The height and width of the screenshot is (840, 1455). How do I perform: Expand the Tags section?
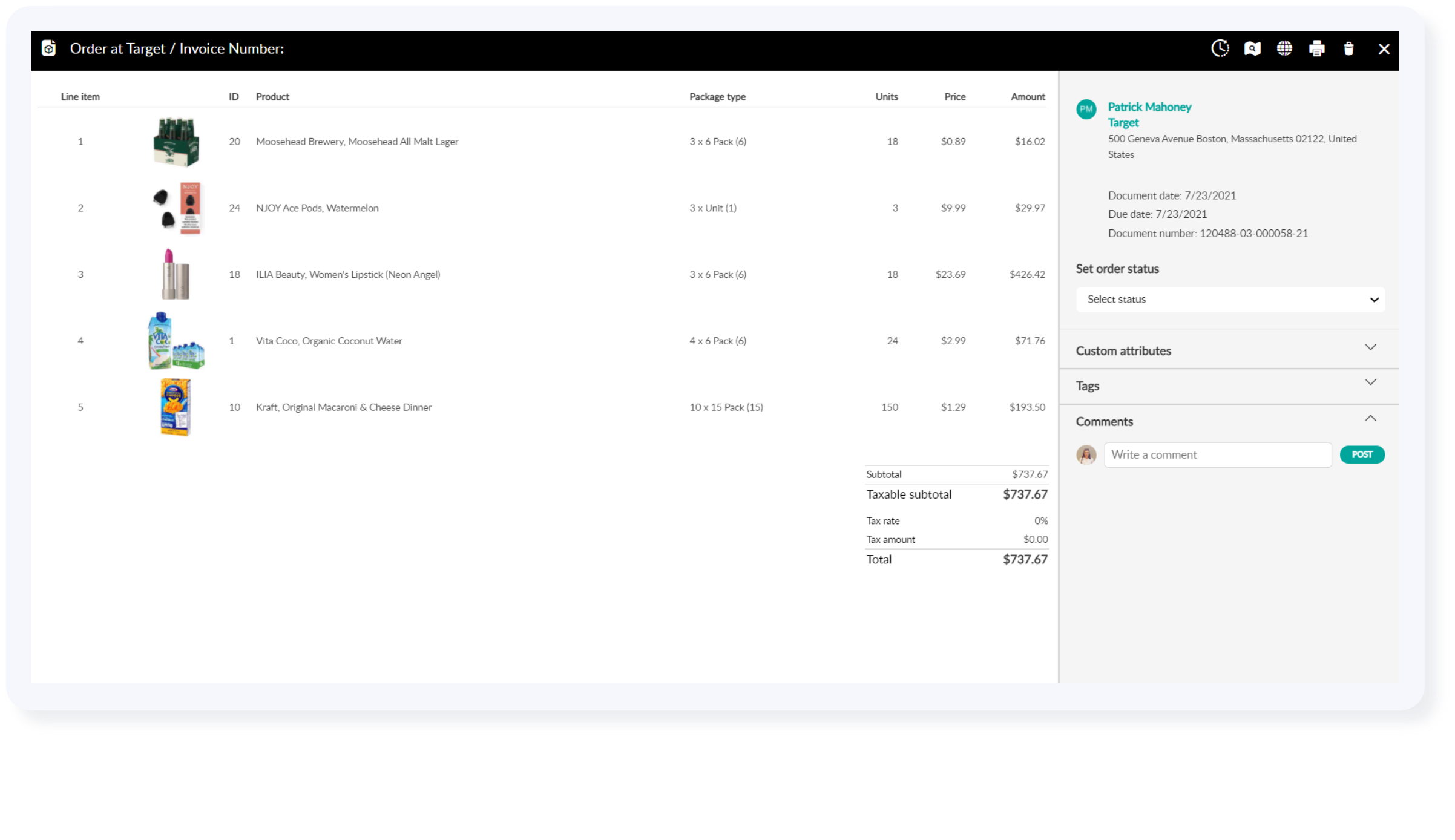pos(1229,386)
